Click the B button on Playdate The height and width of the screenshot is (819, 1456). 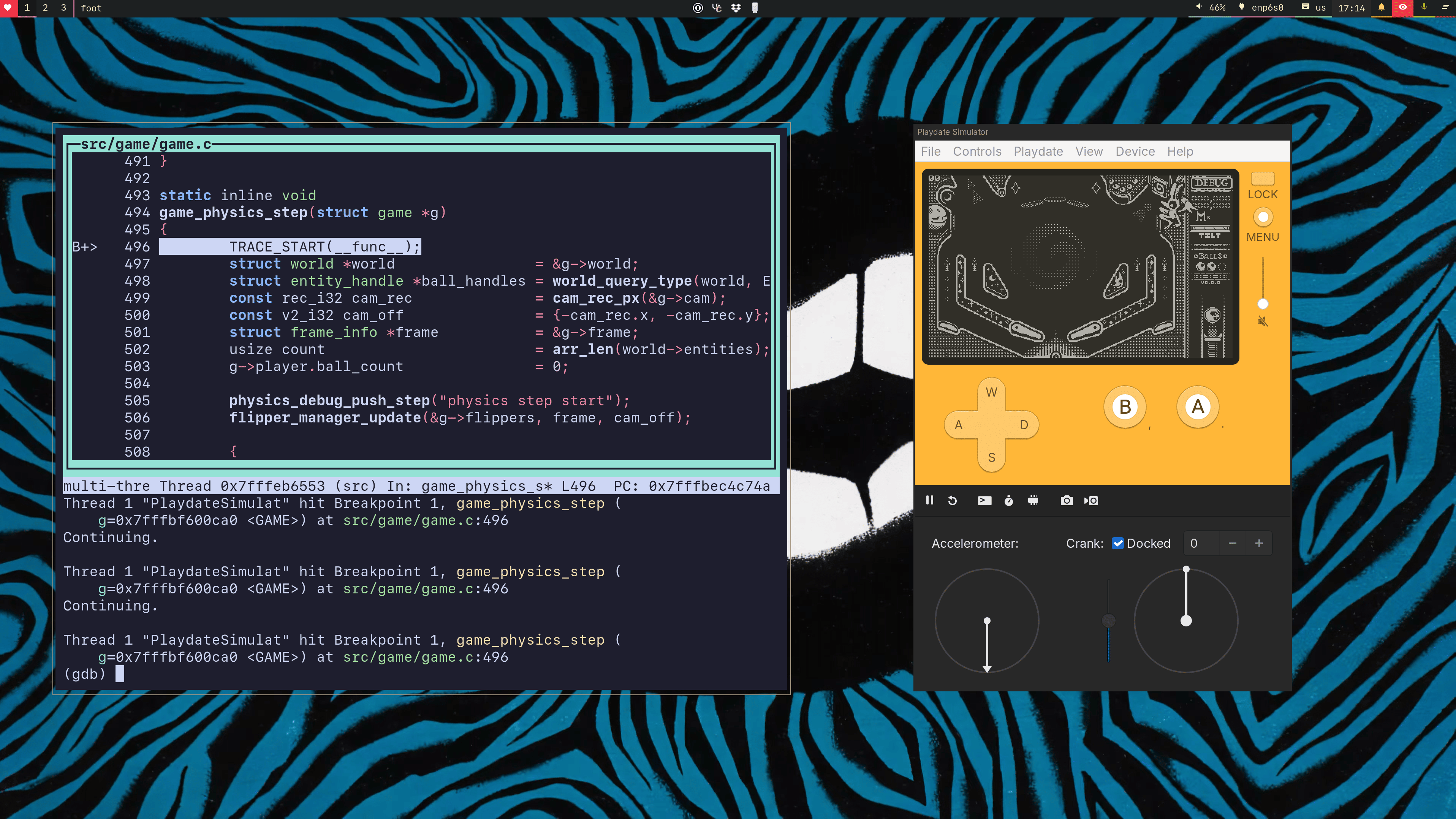1125,407
